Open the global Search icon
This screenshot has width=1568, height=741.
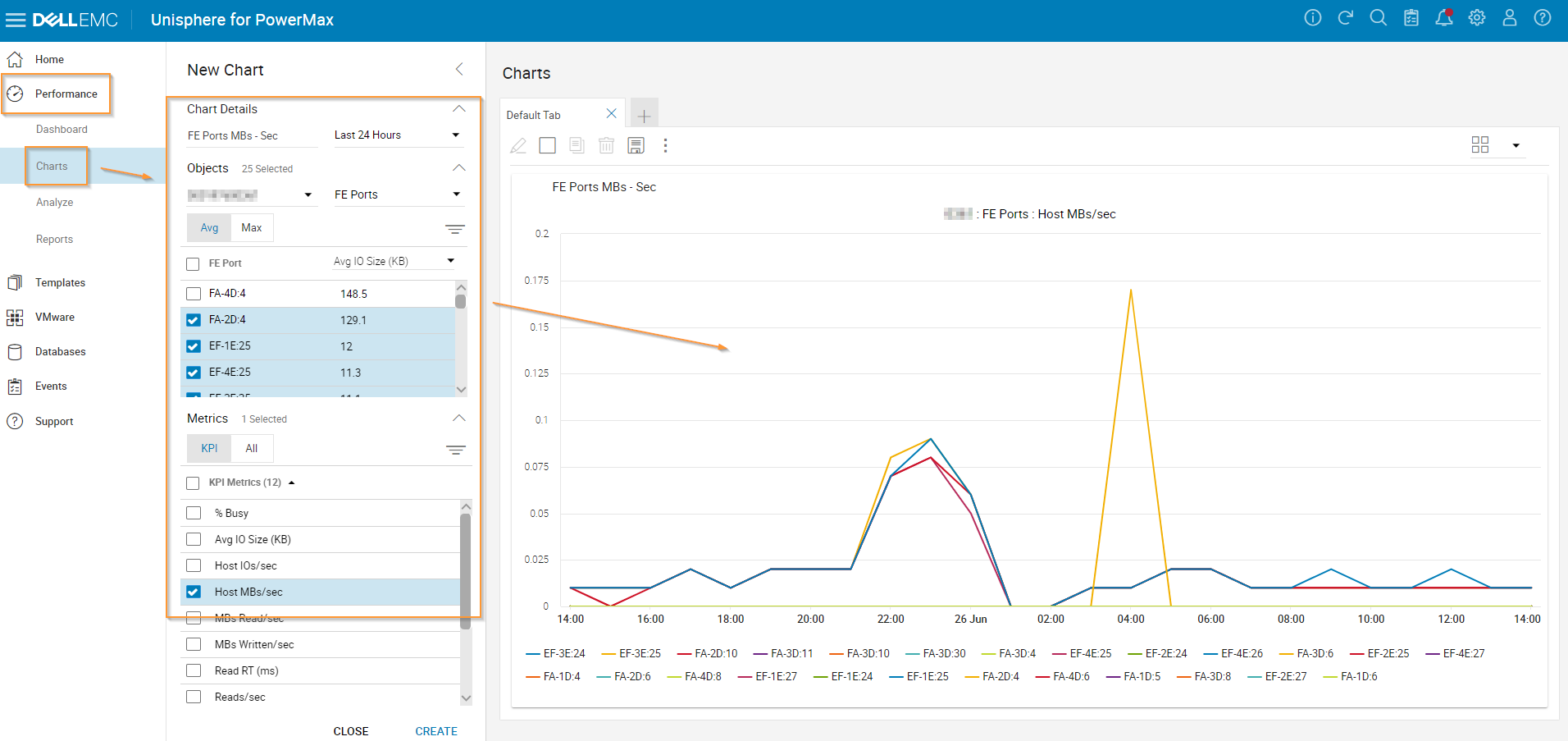[x=1378, y=17]
